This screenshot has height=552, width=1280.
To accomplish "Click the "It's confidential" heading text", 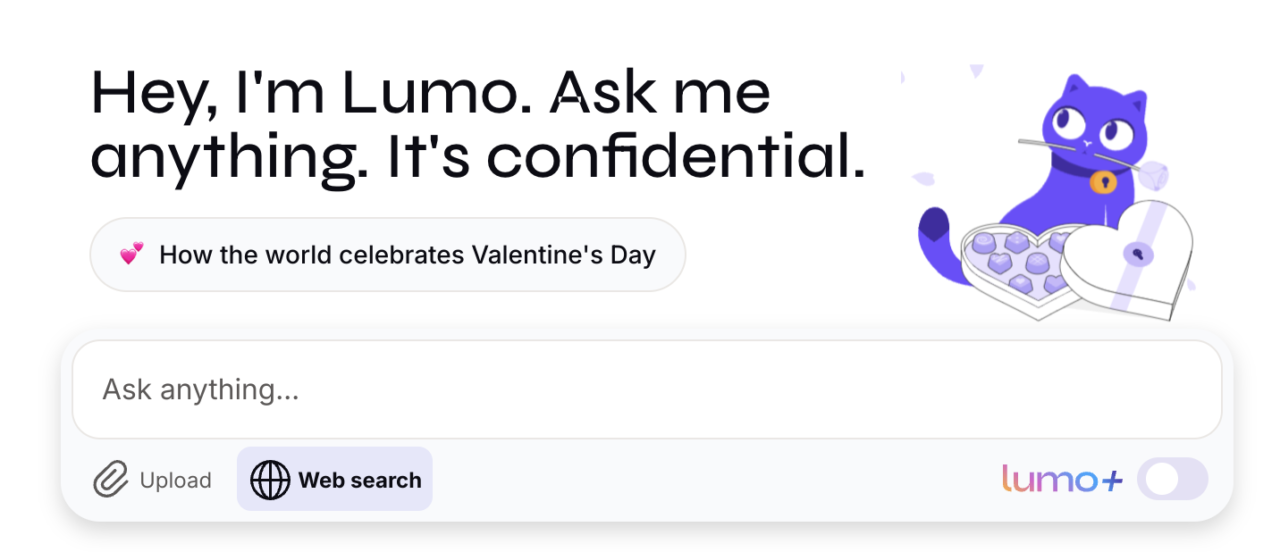I will (625, 158).
